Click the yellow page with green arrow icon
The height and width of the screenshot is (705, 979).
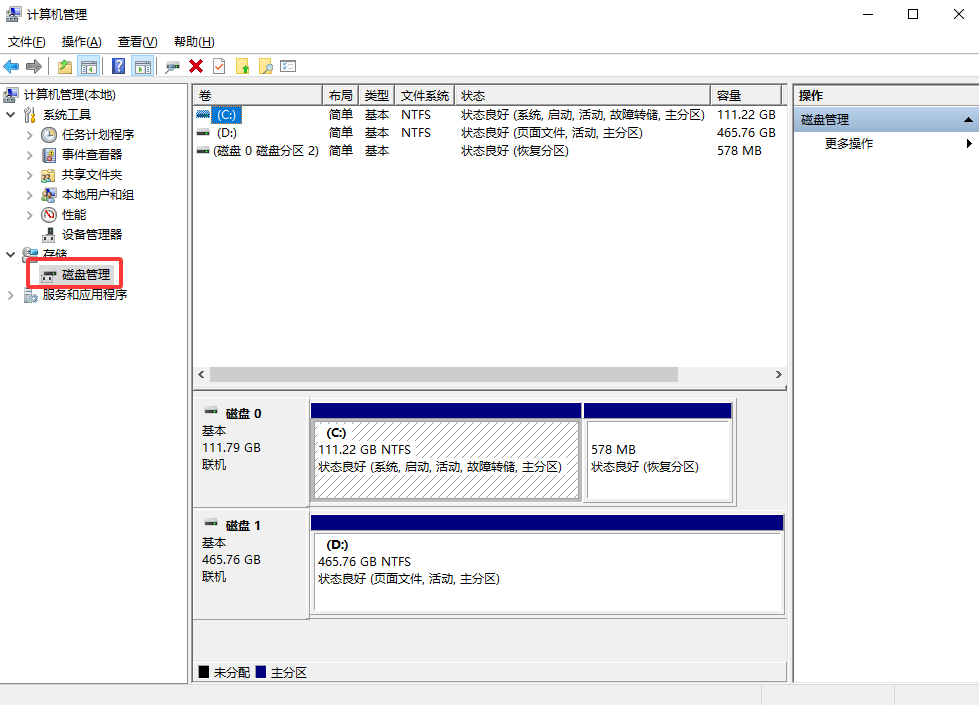[242, 66]
